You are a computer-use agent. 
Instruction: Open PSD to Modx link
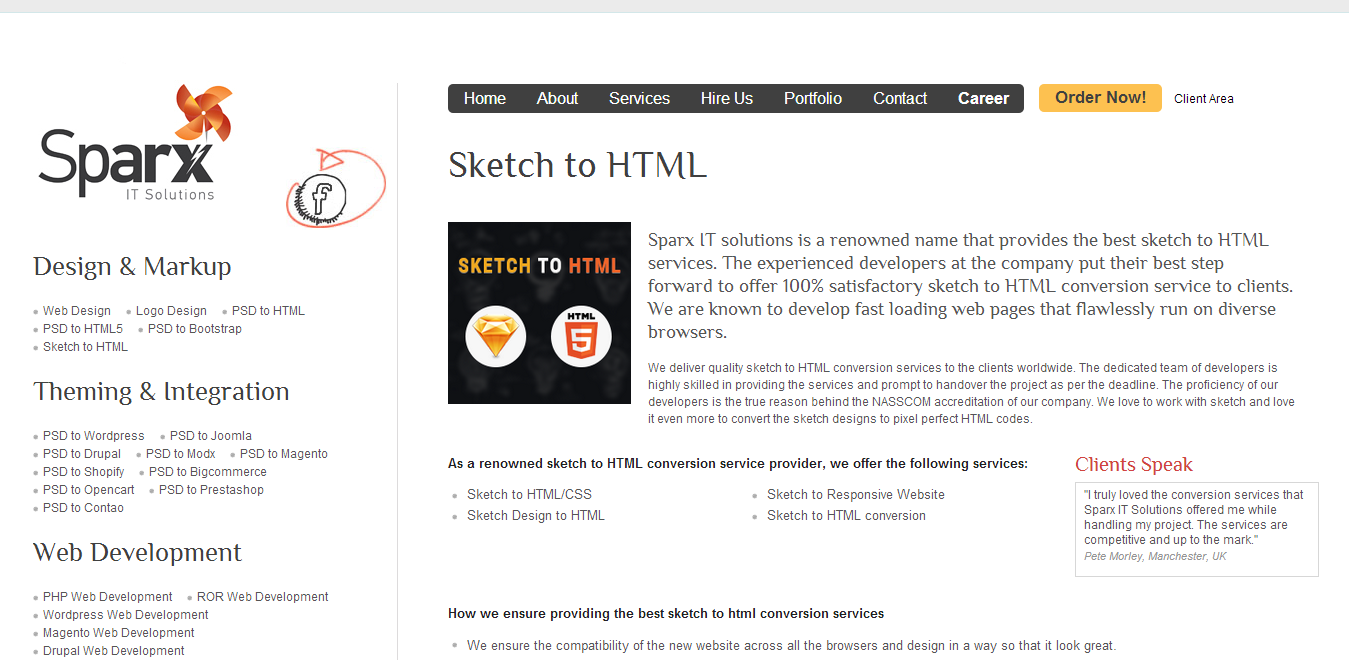click(181, 454)
